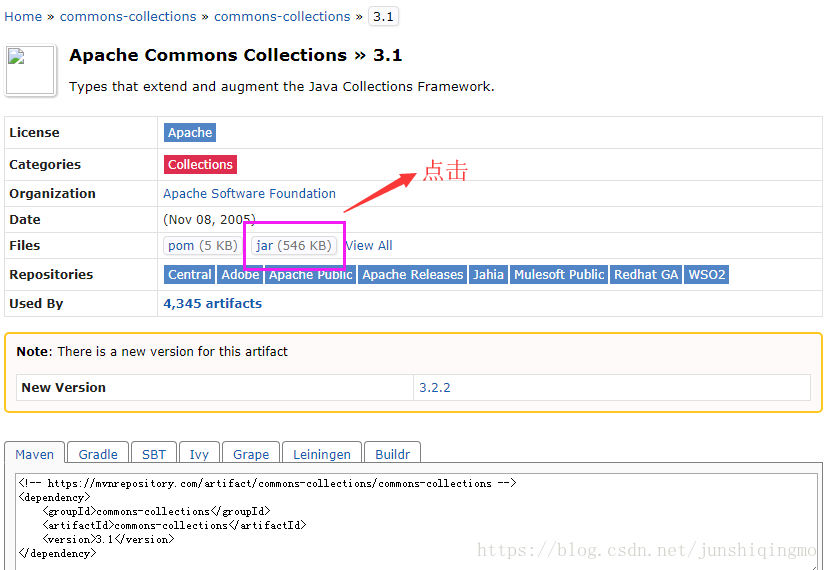Screen dimensions: 828x570
Task: Click inside the Maven dependency snippet box
Action: click(x=416, y=520)
